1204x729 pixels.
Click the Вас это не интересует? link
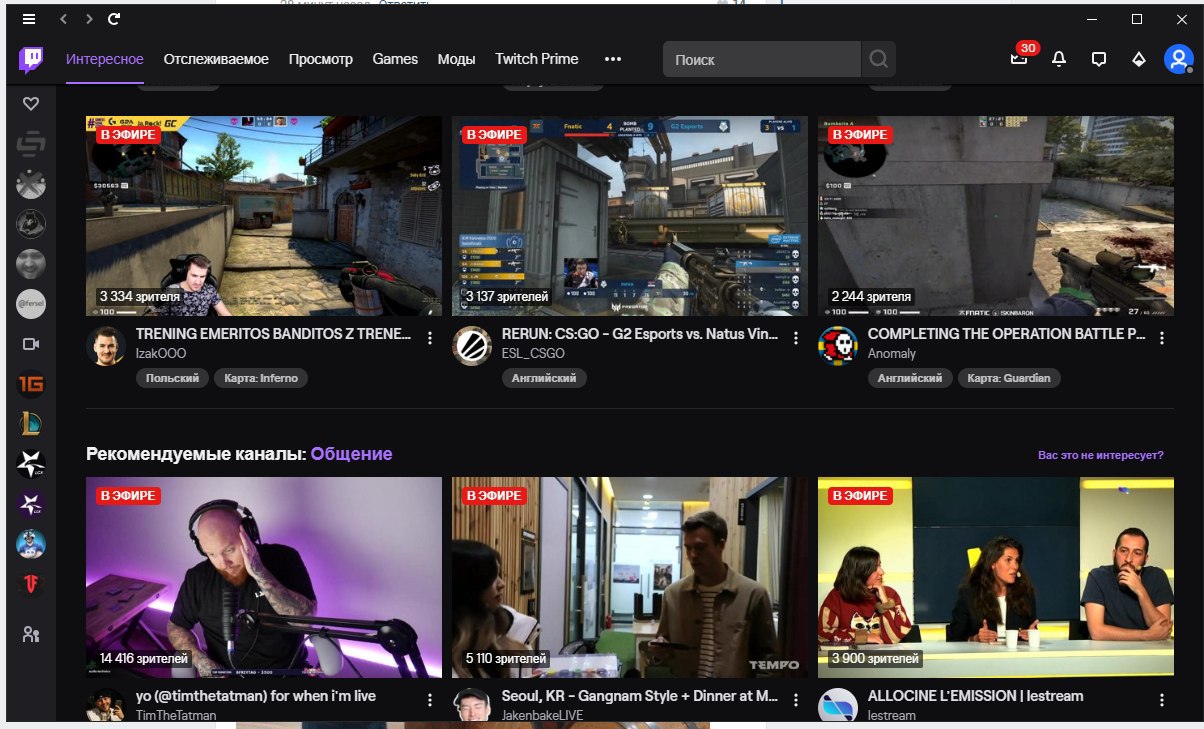[x=1101, y=455]
